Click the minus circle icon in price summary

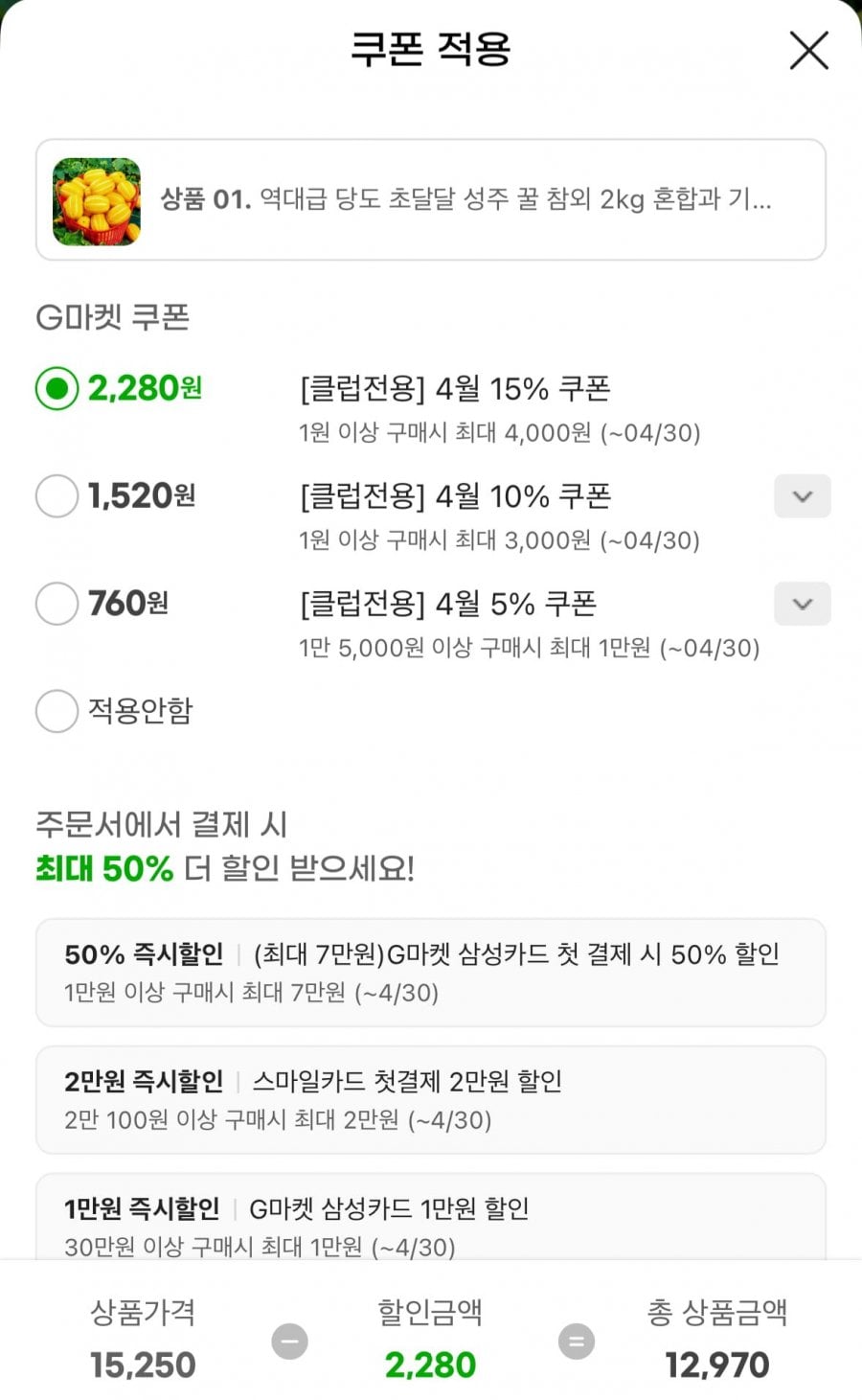(289, 1341)
